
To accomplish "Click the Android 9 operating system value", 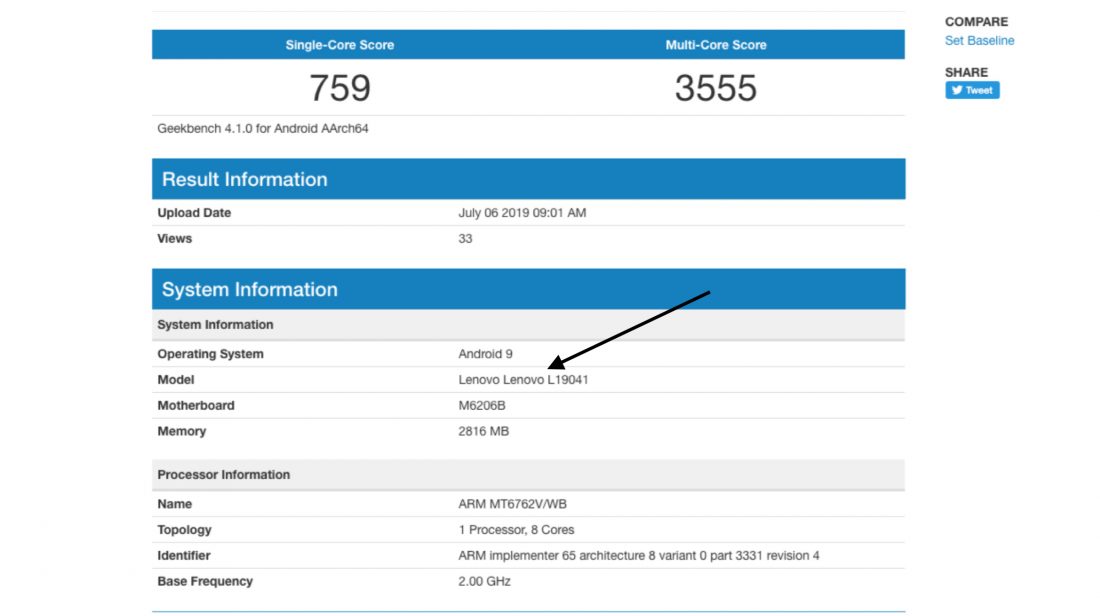I will (485, 354).
